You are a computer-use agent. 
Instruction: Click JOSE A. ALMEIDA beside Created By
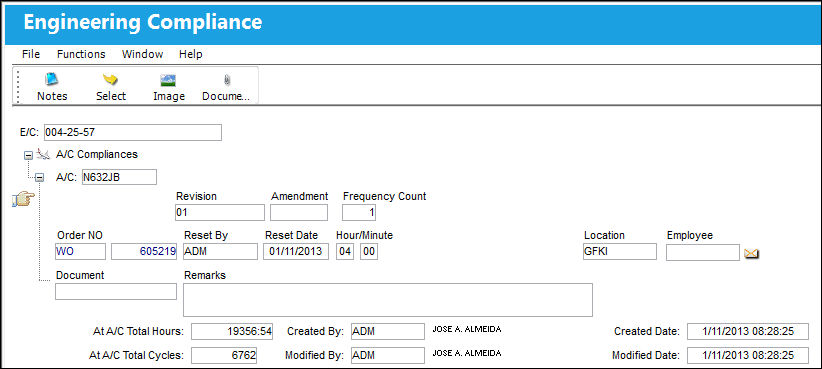pos(466,329)
